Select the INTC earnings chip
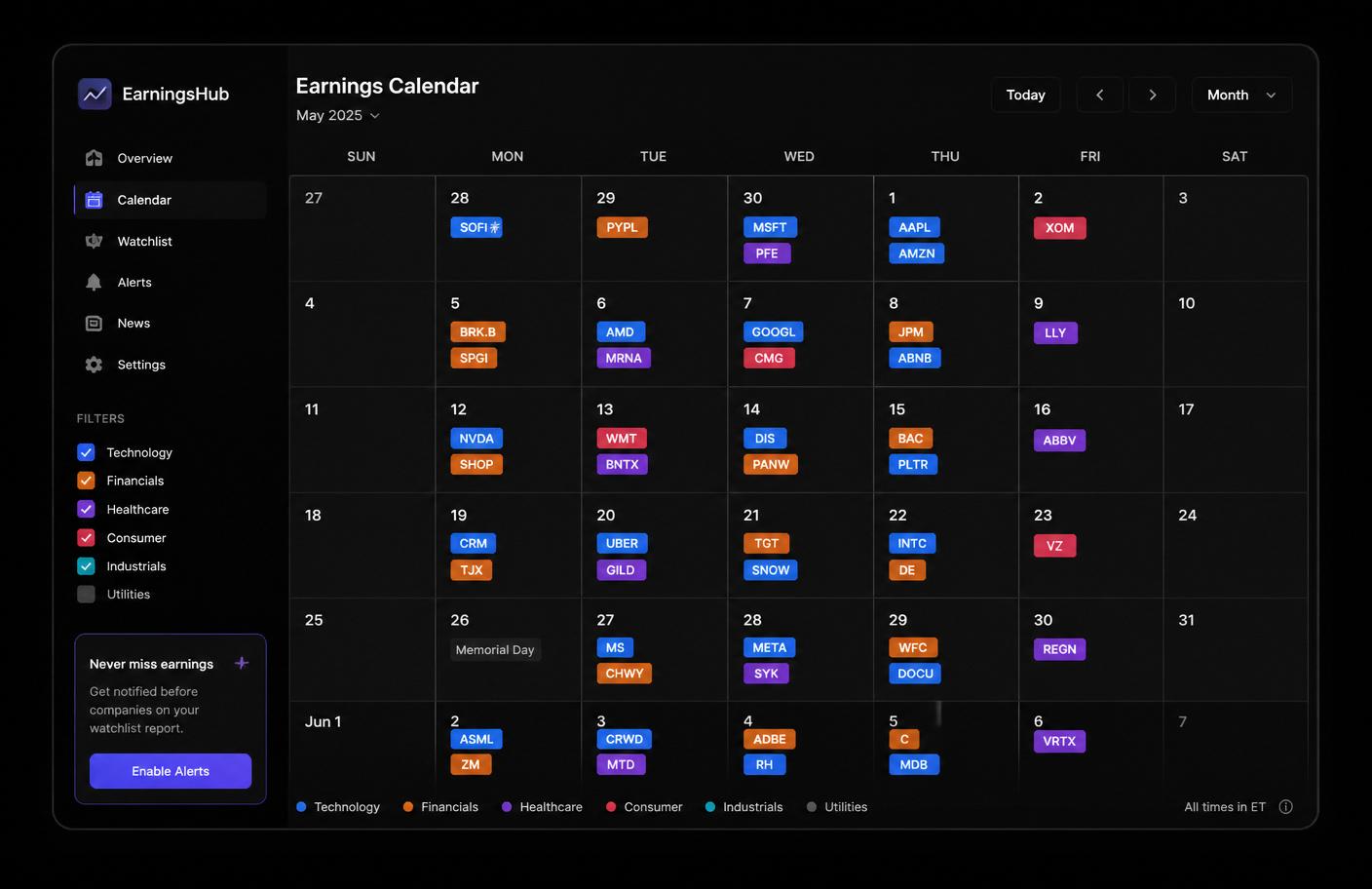 [x=912, y=543]
